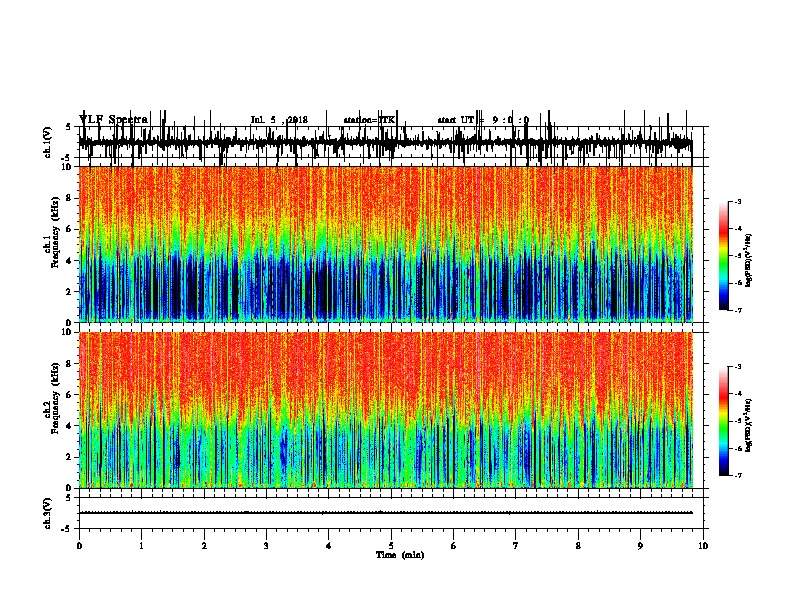The height and width of the screenshot is (612, 792).
Task: Click inside the ch.2 spectrogram panel
Action: coord(385,410)
